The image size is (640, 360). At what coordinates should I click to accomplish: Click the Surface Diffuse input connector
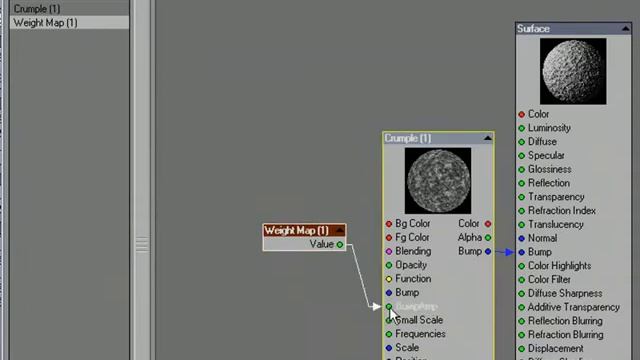(521, 142)
